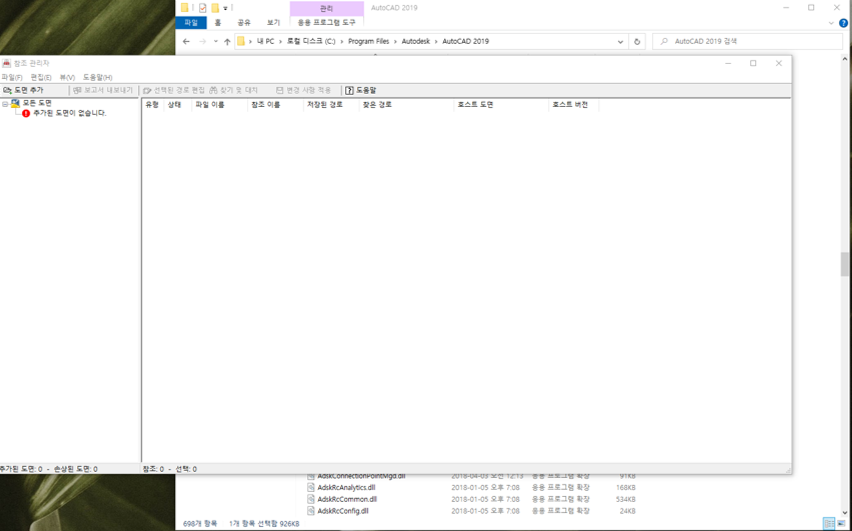
Task: Select AdskRcConfig.dll file in Explorer
Action: click(342, 511)
